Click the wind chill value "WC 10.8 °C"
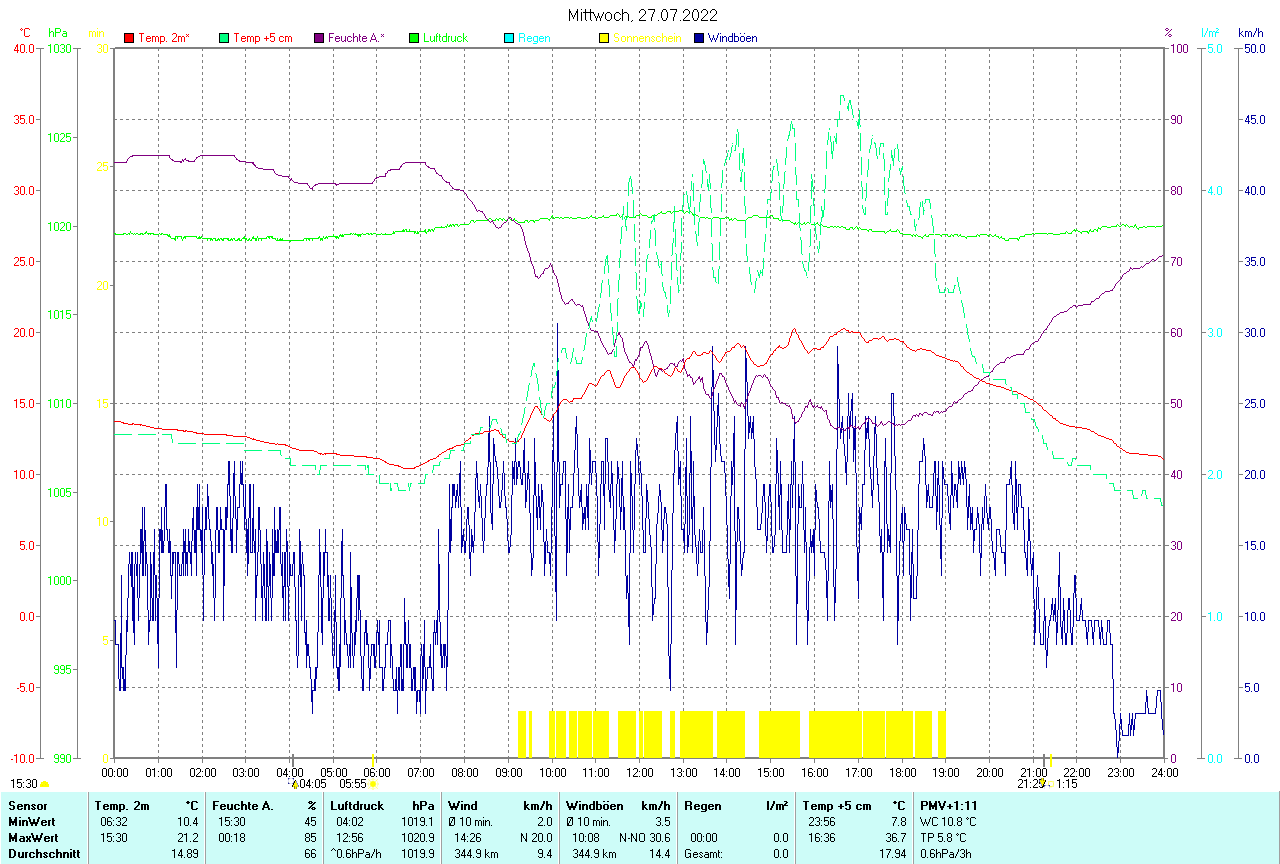 948,821
